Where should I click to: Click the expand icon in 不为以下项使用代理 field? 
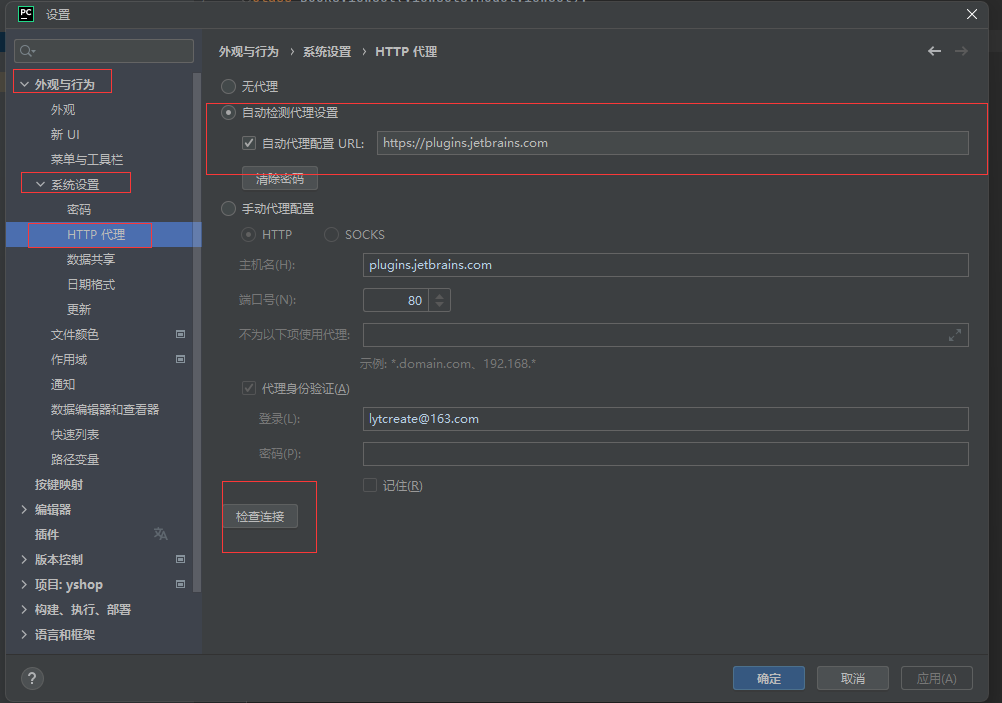[x=955, y=335]
